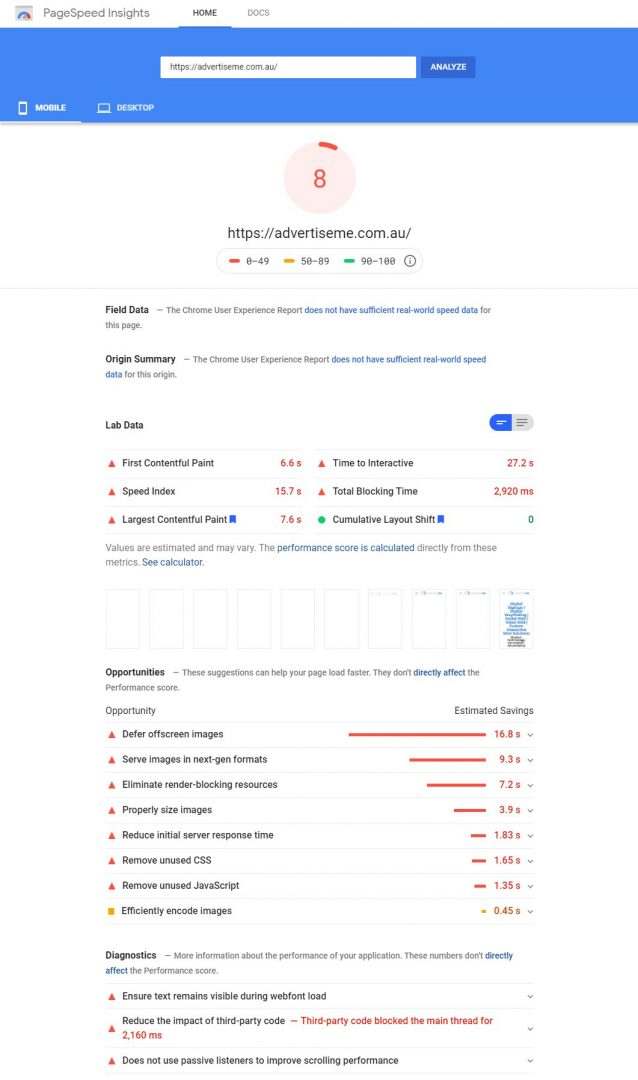Click the PageSpeed Insights logo icon
Image resolution: width=638 pixels, height=1080 pixels.
24,13
